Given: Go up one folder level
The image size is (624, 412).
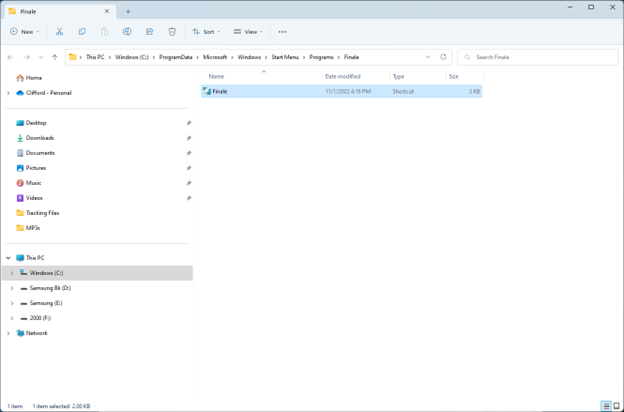Looking at the screenshot, I should [54, 57].
